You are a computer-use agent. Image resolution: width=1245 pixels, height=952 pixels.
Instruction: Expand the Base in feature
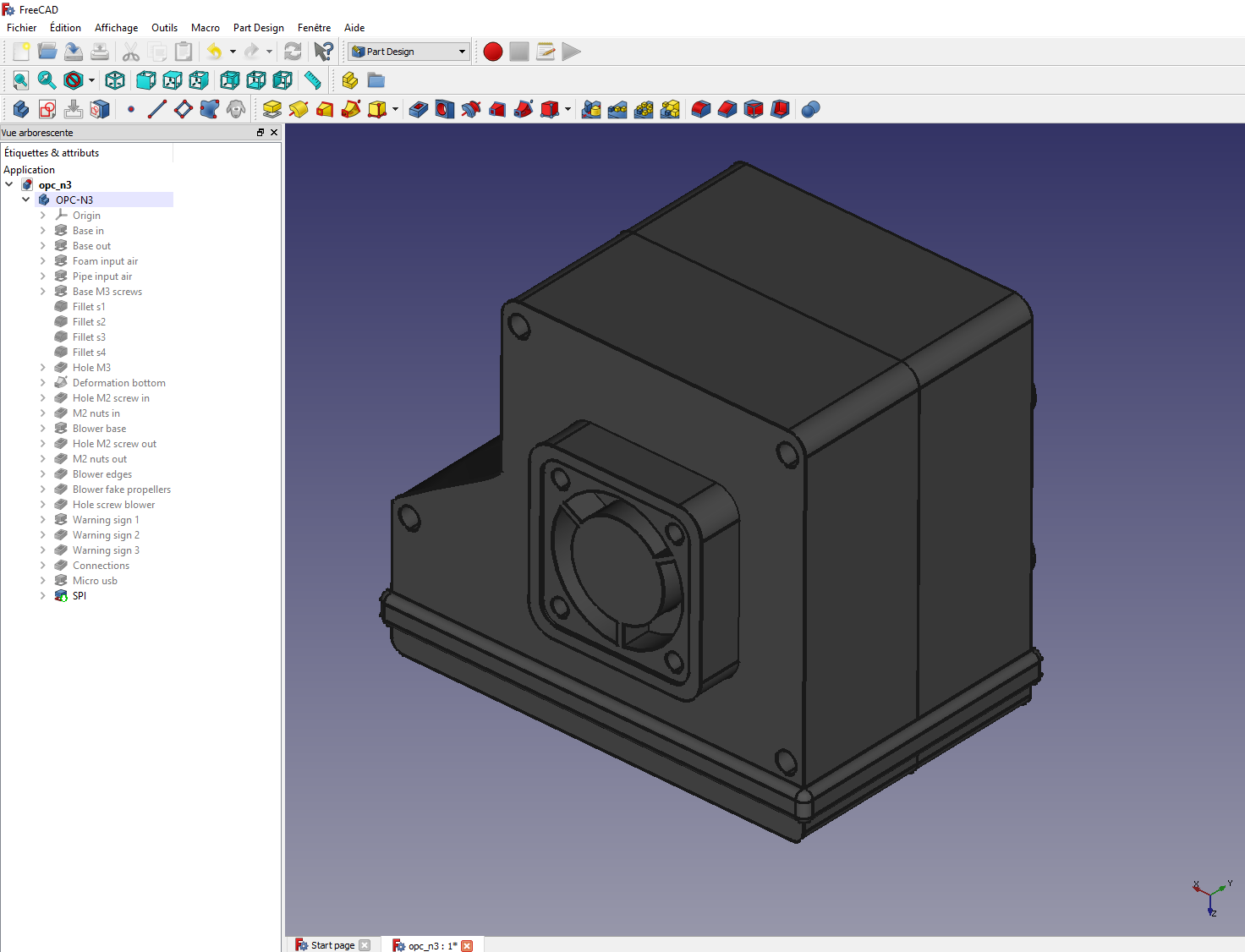point(43,230)
